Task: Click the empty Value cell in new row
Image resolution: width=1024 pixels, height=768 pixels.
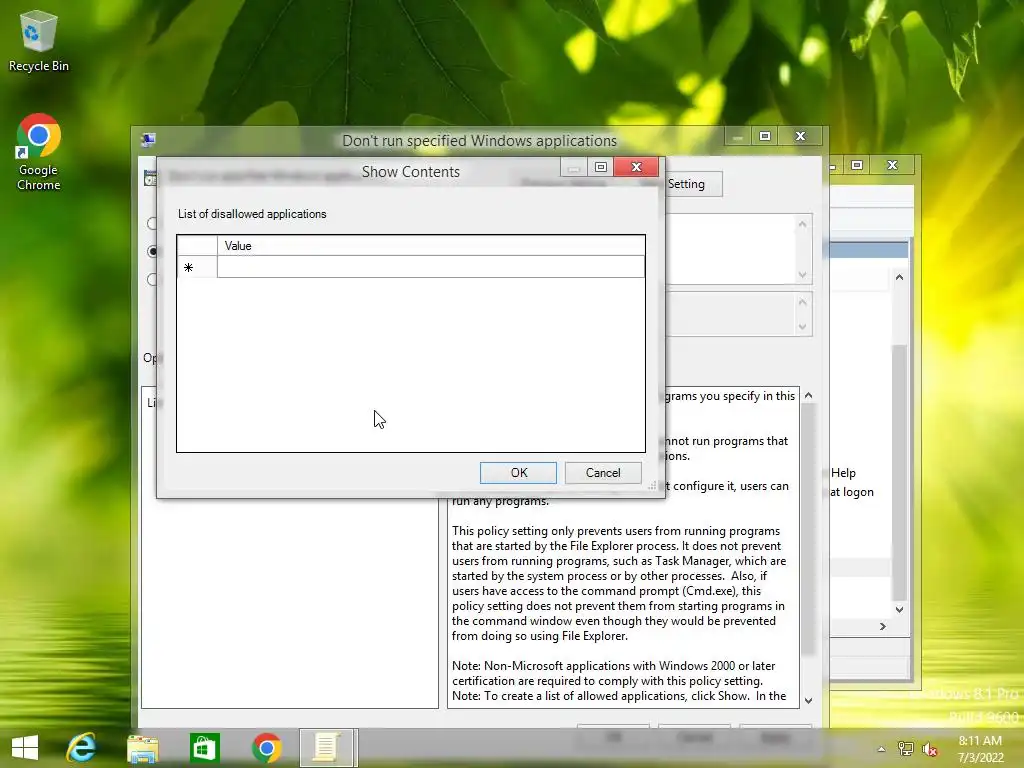Action: click(430, 267)
